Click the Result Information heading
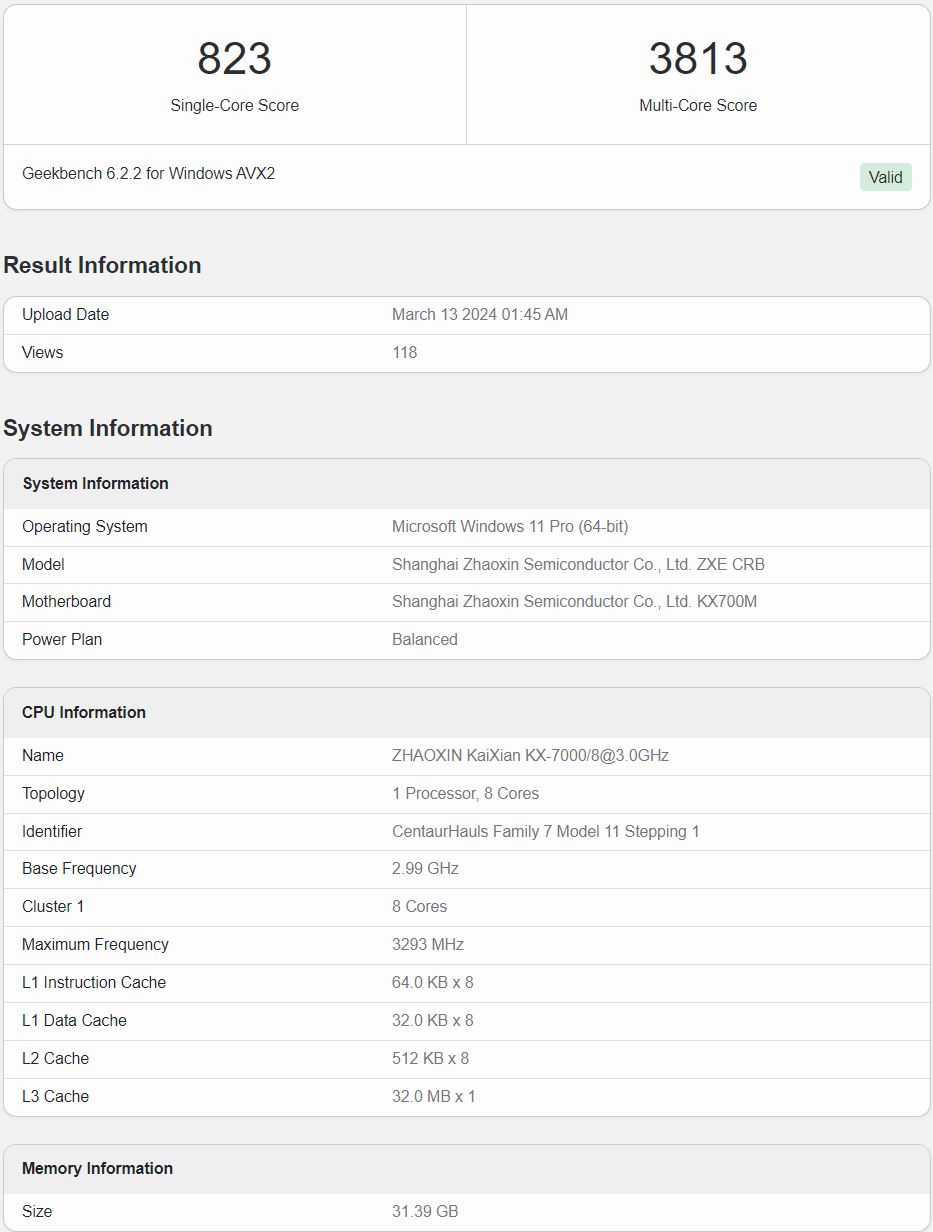 coord(102,265)
